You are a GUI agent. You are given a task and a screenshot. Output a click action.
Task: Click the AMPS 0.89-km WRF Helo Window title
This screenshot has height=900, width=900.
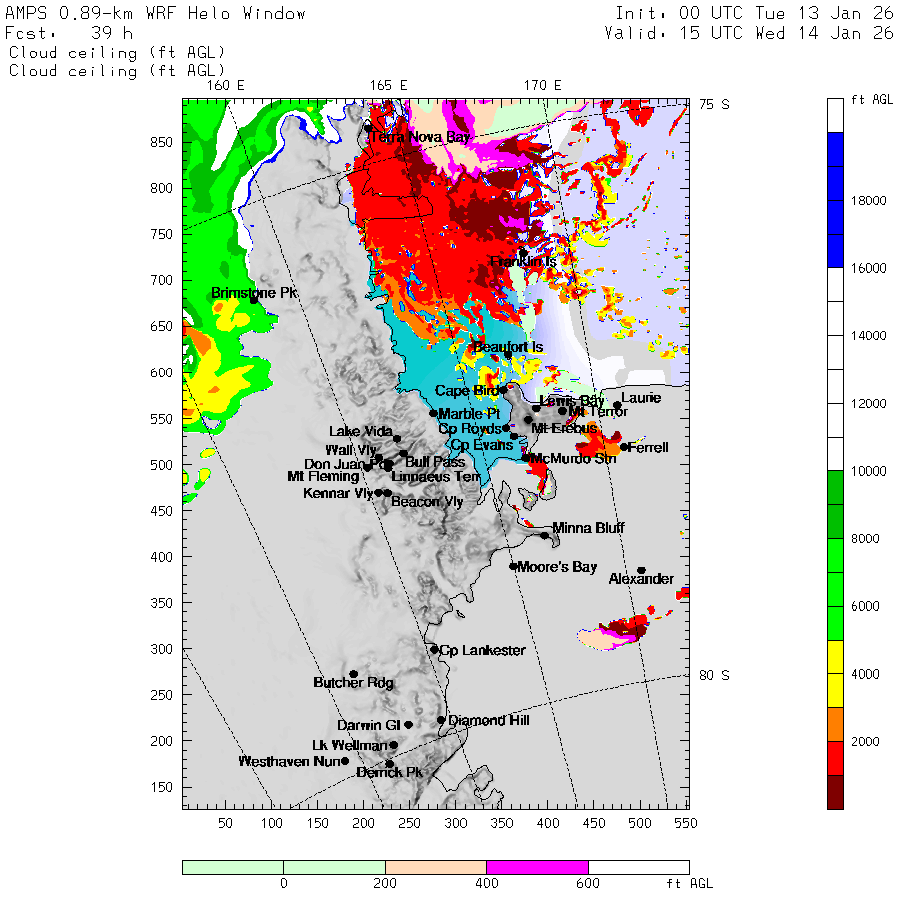(x=156, y=14)
